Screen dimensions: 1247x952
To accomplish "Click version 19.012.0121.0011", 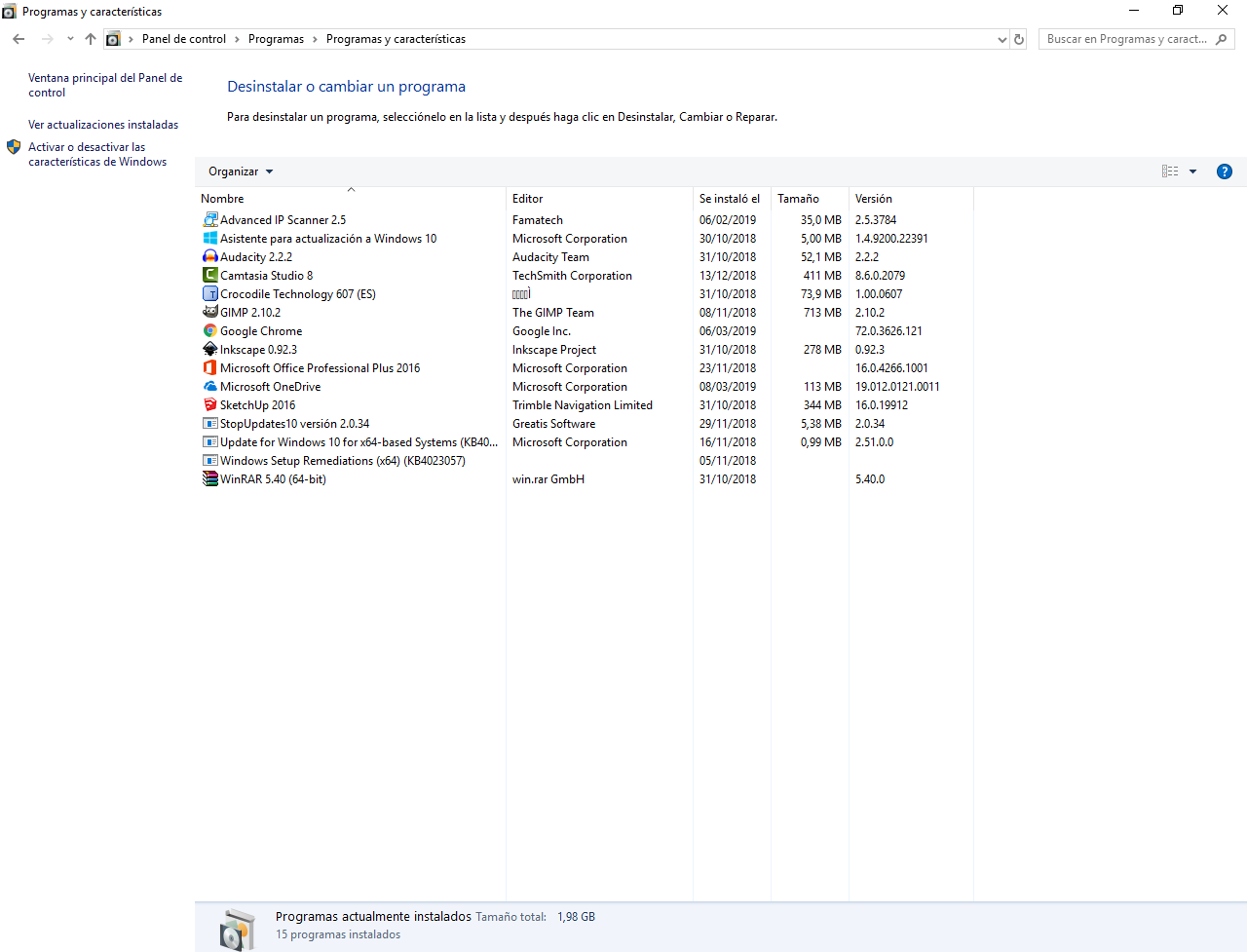I will [x=897, y=387].
